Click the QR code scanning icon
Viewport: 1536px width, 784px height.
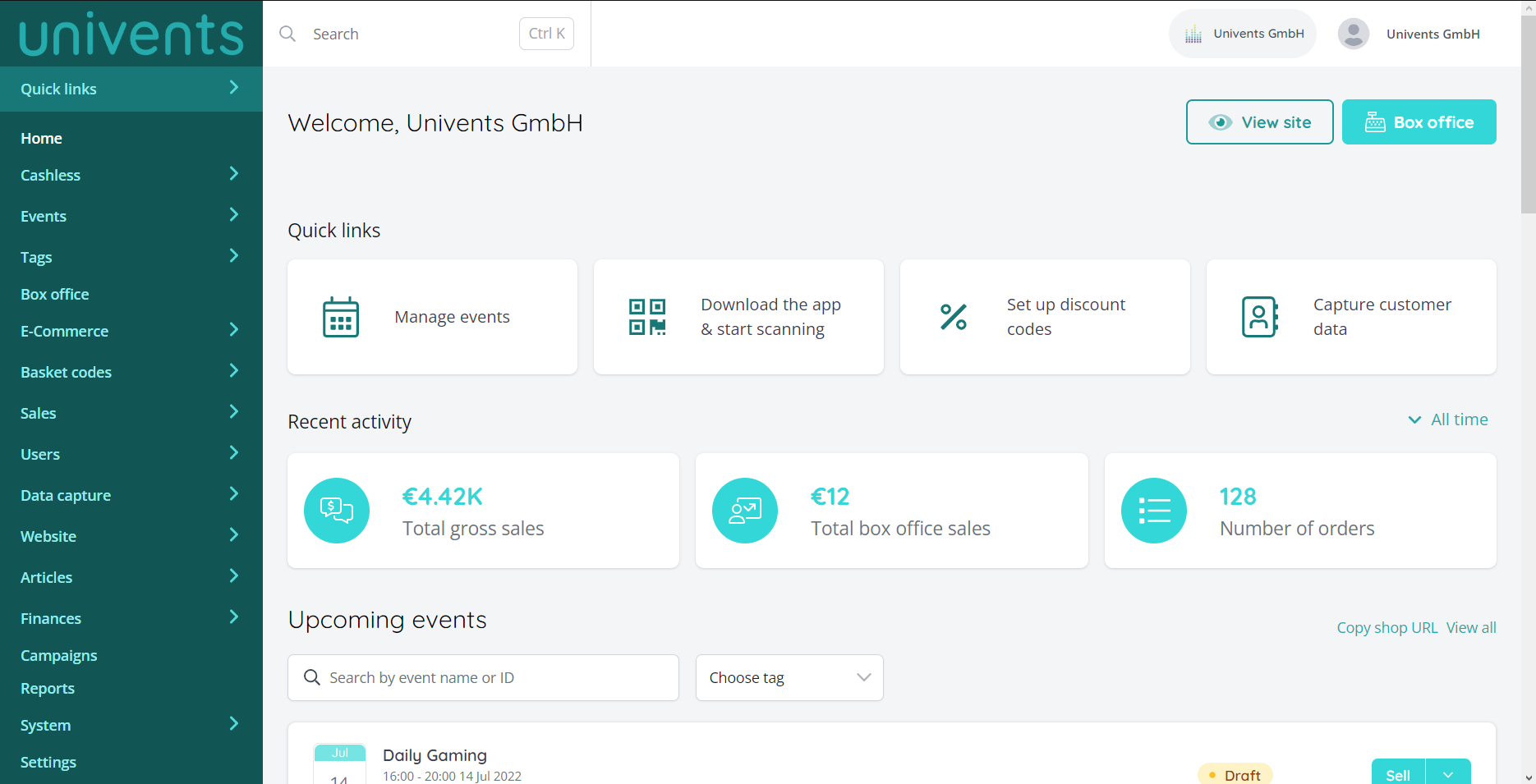[647, 317]
